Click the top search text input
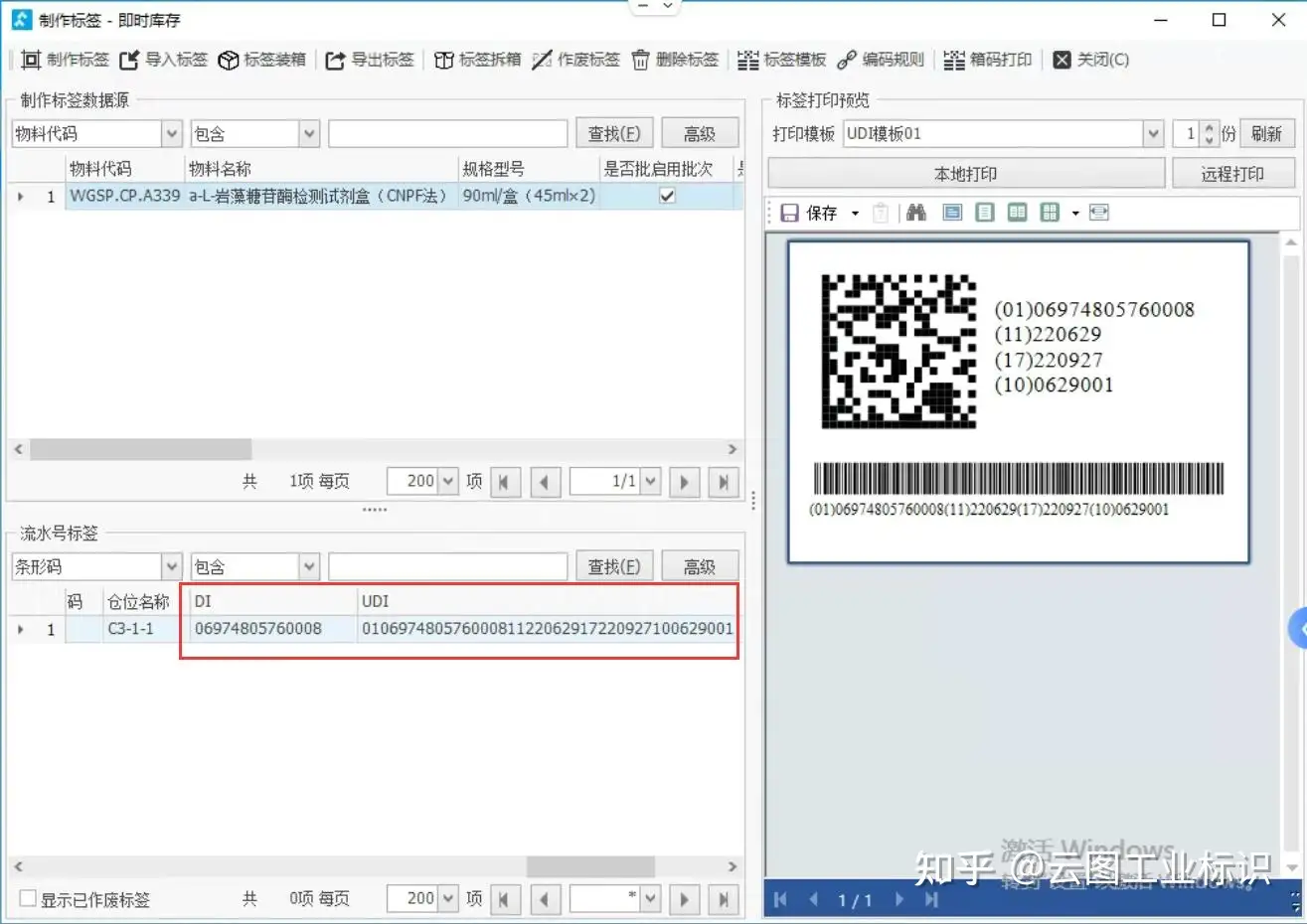The width and height of the screenshot is (1307, 924). (448, 133)
